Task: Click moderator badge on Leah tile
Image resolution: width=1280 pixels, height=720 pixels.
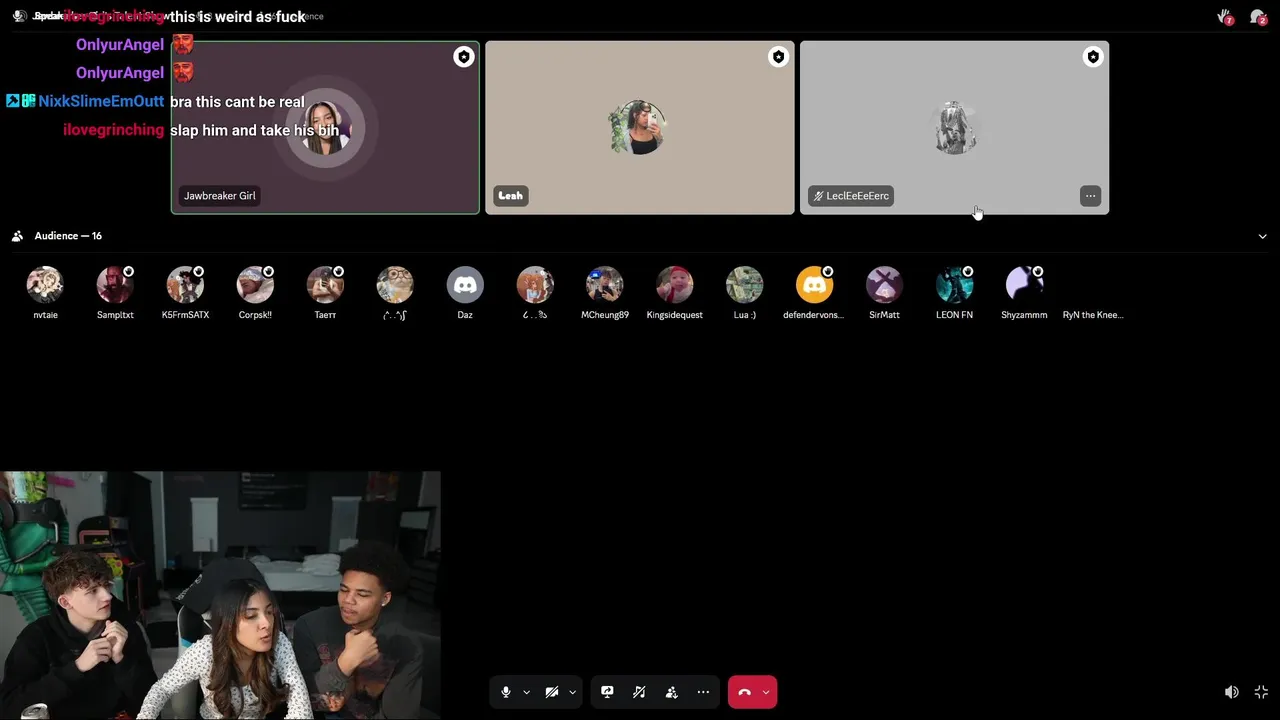Action: pyautogui.click(x=778, y=57)
